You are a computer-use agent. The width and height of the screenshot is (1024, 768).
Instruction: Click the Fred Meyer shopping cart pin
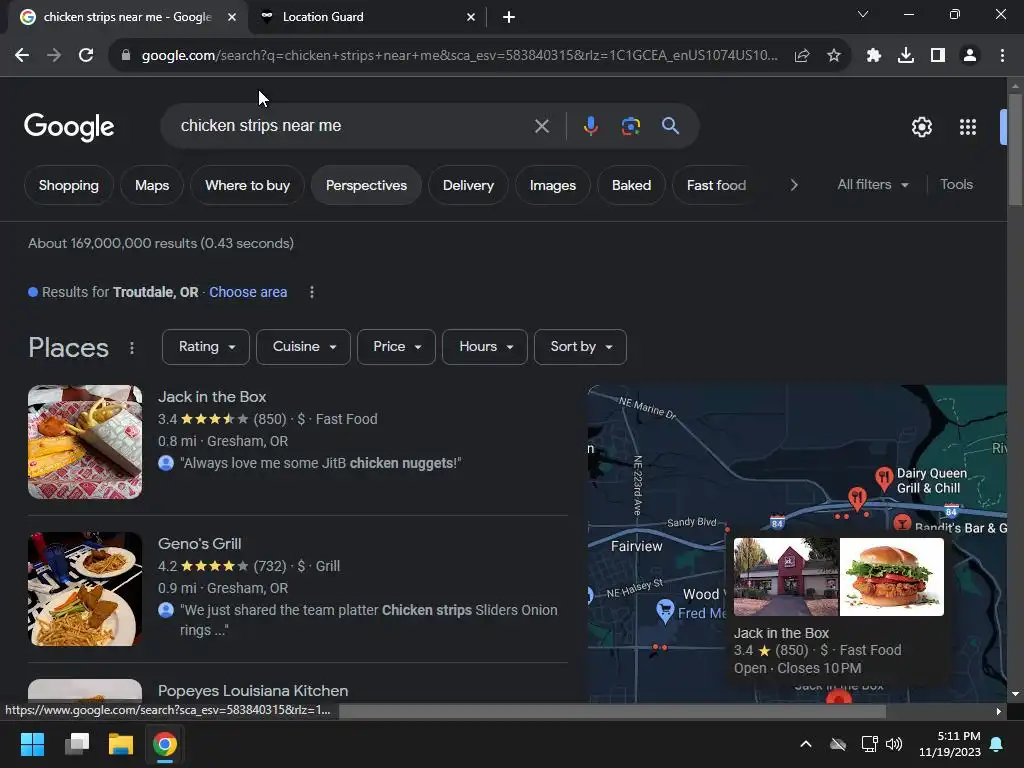[665, 611]
